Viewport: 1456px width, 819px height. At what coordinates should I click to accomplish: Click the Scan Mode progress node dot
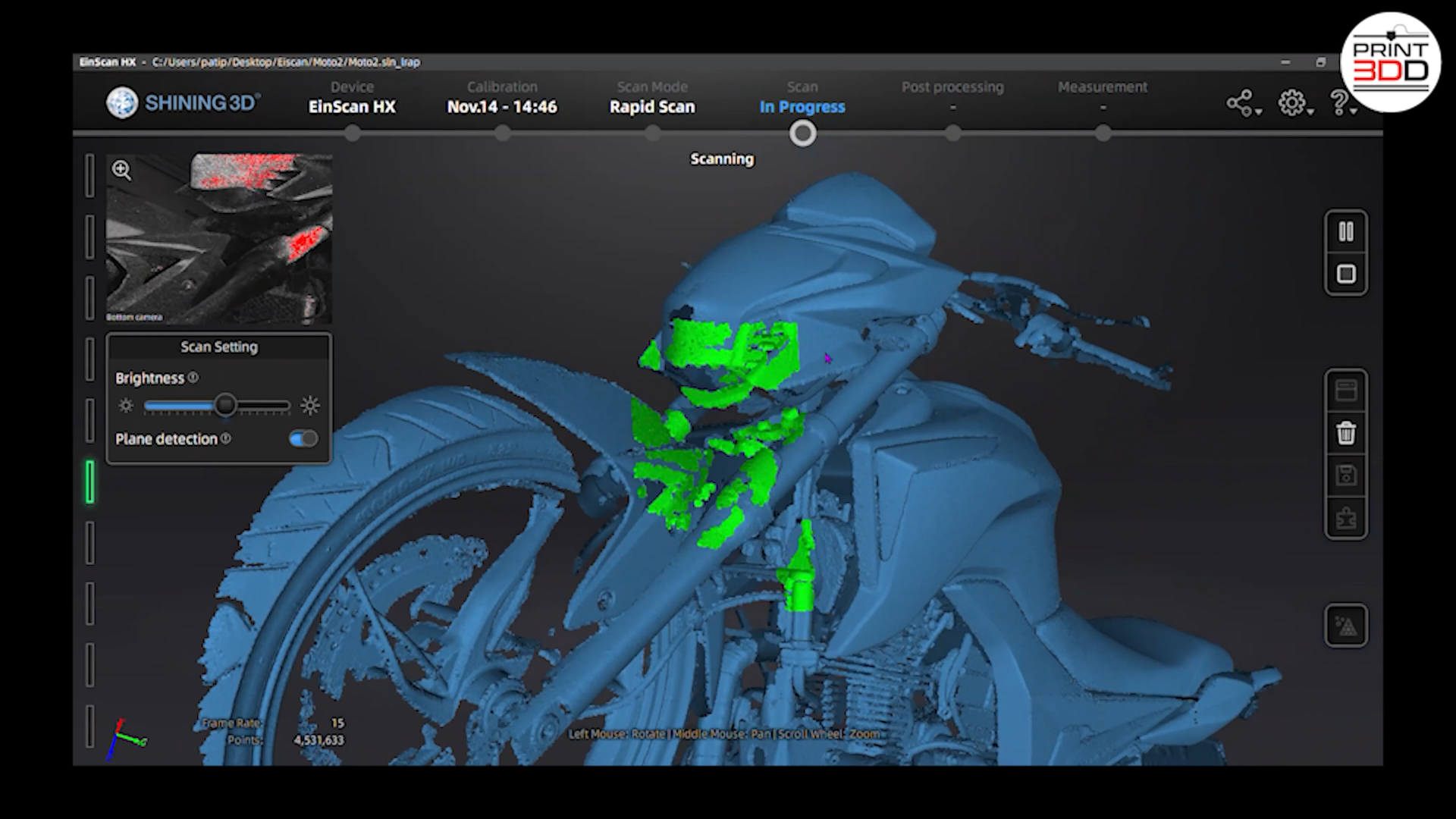tap(652, 134)
